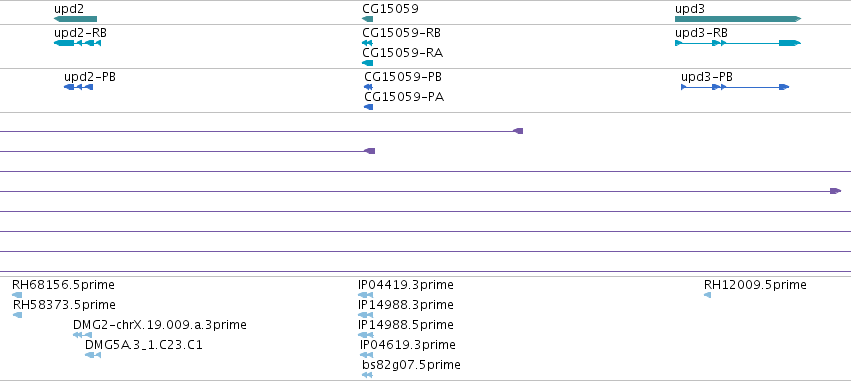The width and height of the screenshot is (851, 381).
Task: Click the RH12009.5prime label
Action: (755, 284)
